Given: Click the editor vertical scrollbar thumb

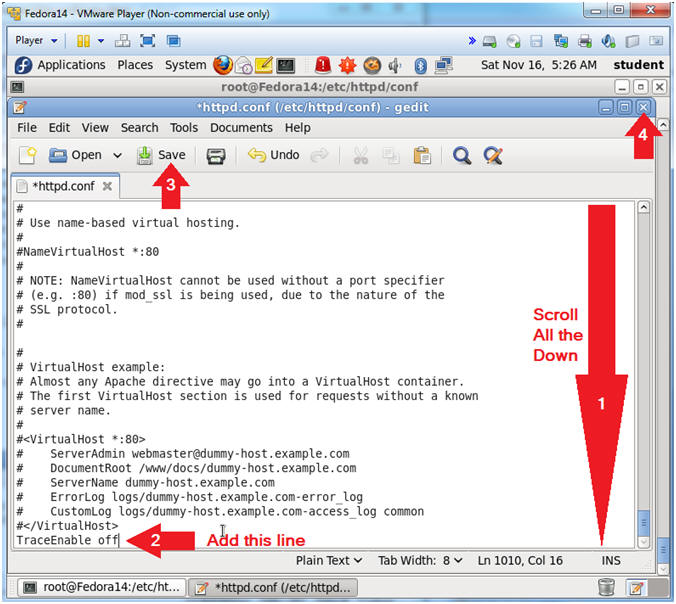Looking at the screenshot, I should pos(643,523).
